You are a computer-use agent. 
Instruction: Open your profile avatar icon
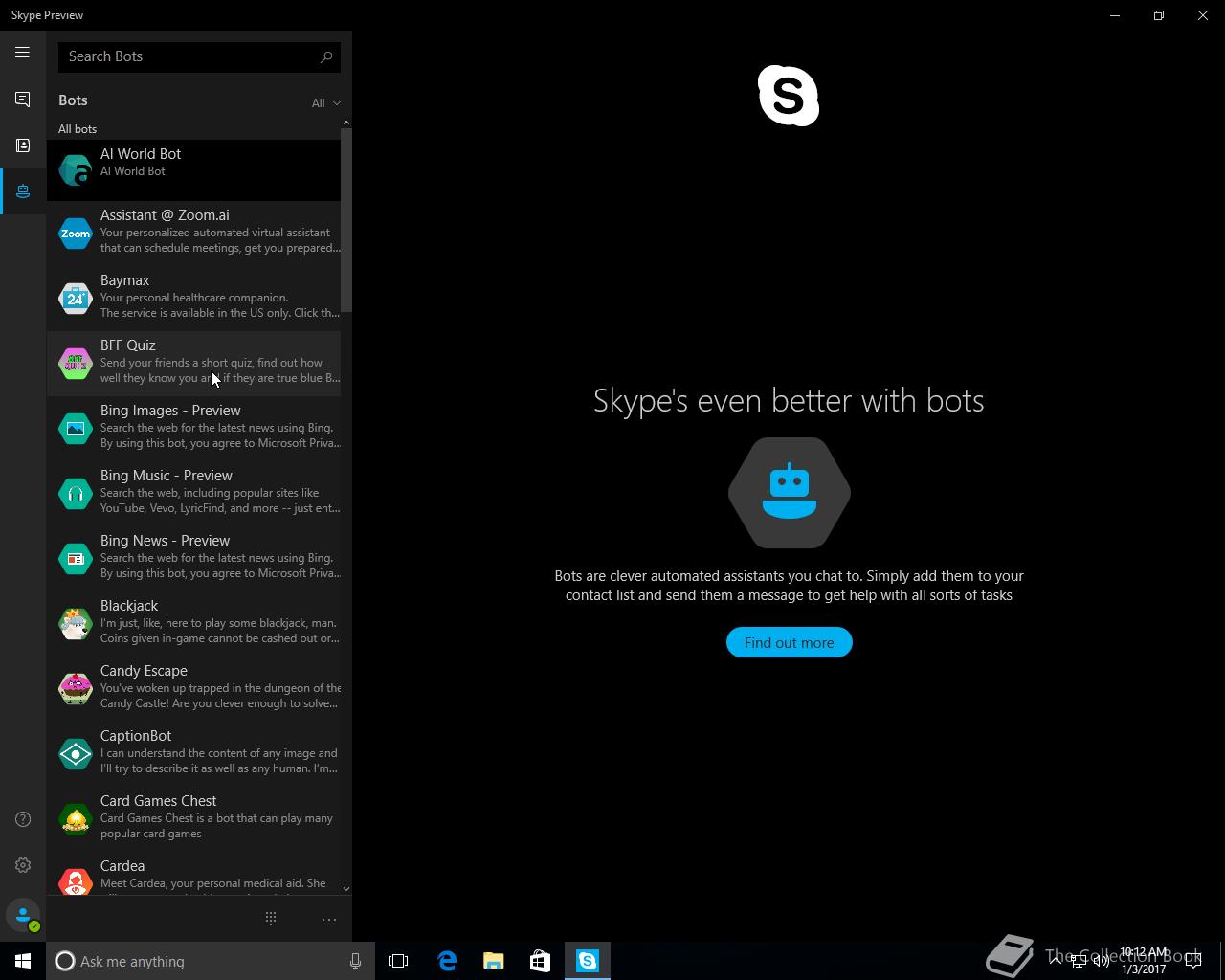point(23,916)
